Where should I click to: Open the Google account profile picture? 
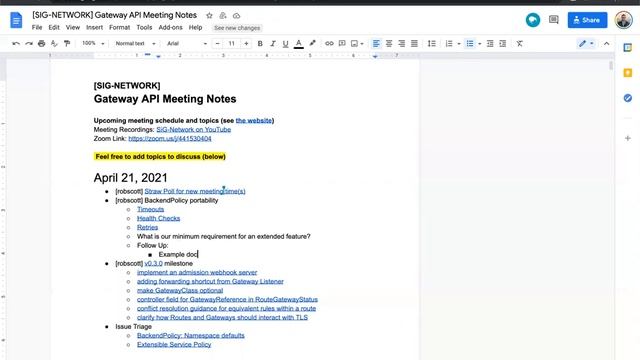tap(623, 20)
